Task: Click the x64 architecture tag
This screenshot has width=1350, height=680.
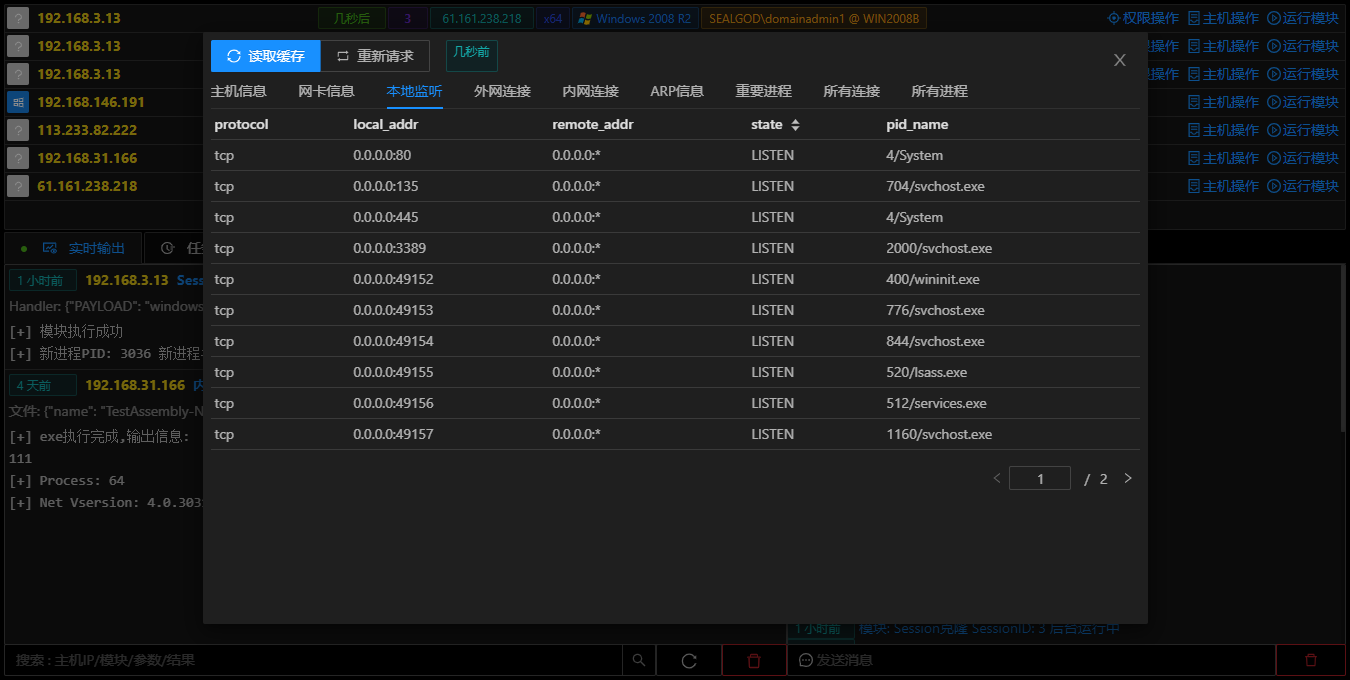Action: 552,18
